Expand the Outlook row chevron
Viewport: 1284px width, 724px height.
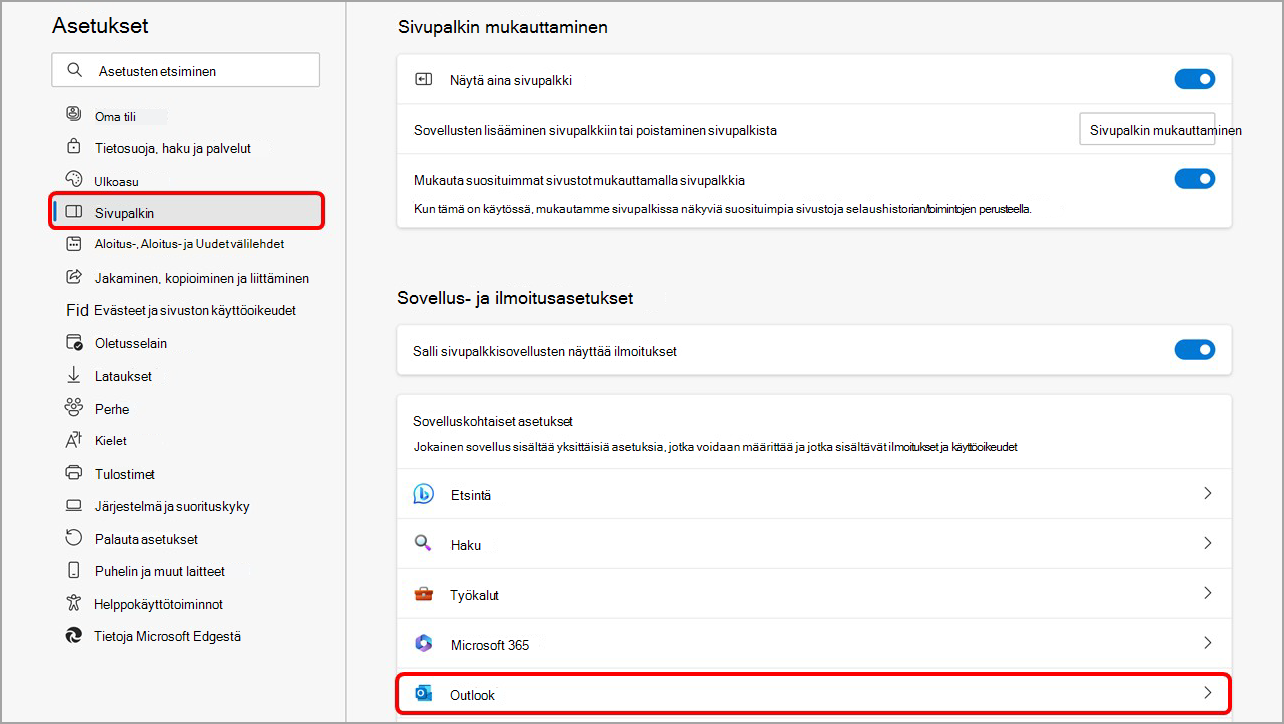click(x=1208, y=692)
